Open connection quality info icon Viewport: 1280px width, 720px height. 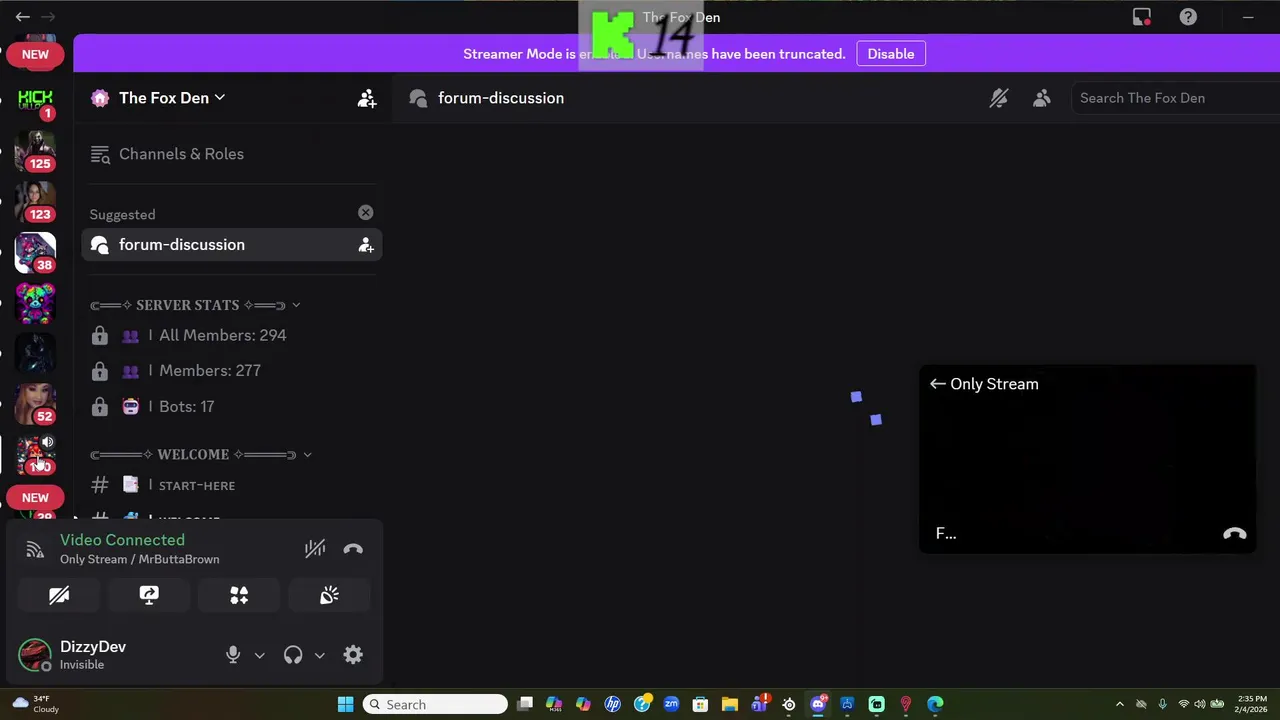point(35,549)
